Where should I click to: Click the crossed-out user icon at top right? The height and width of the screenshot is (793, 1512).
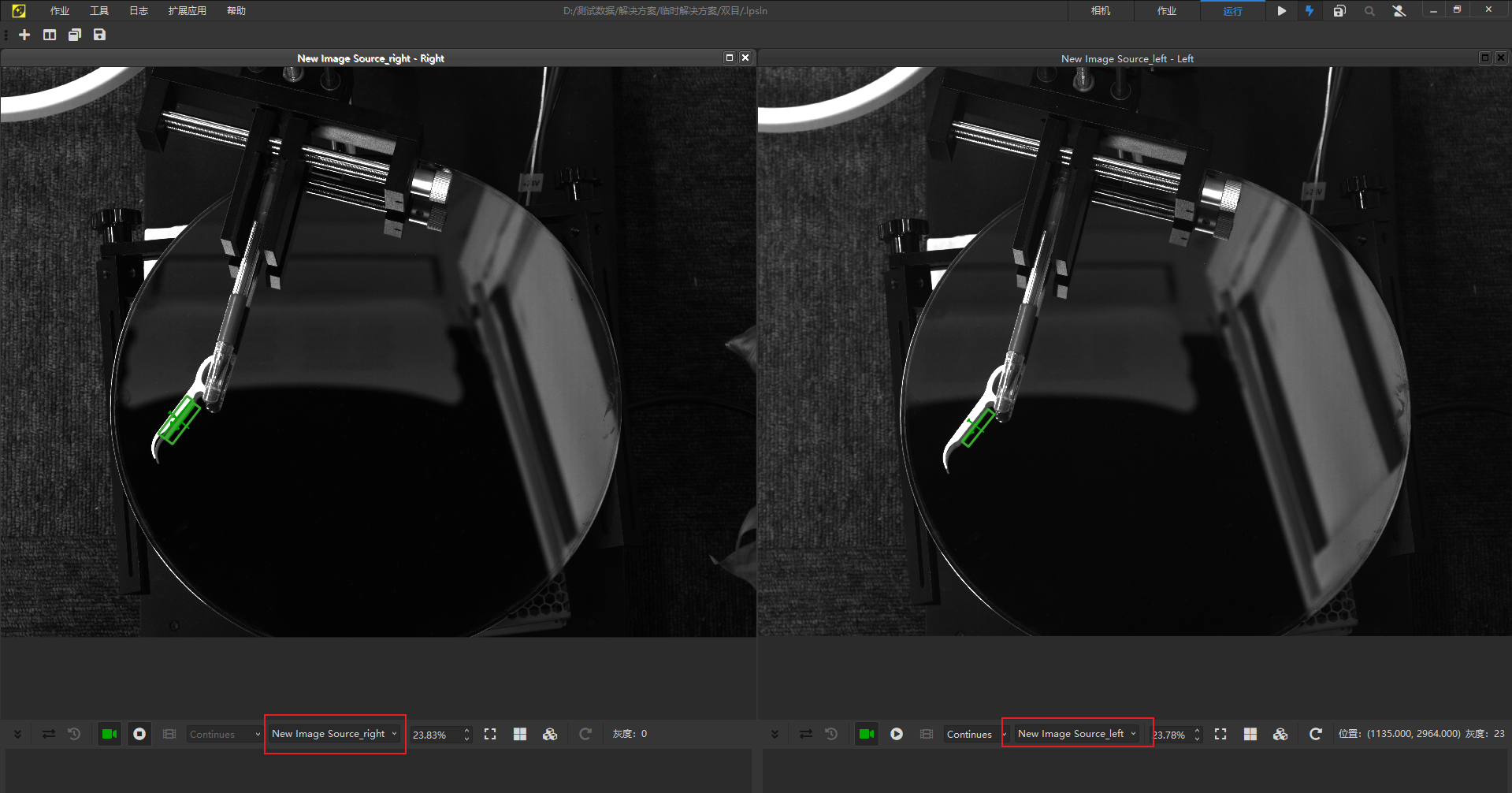pos(1399,11)
